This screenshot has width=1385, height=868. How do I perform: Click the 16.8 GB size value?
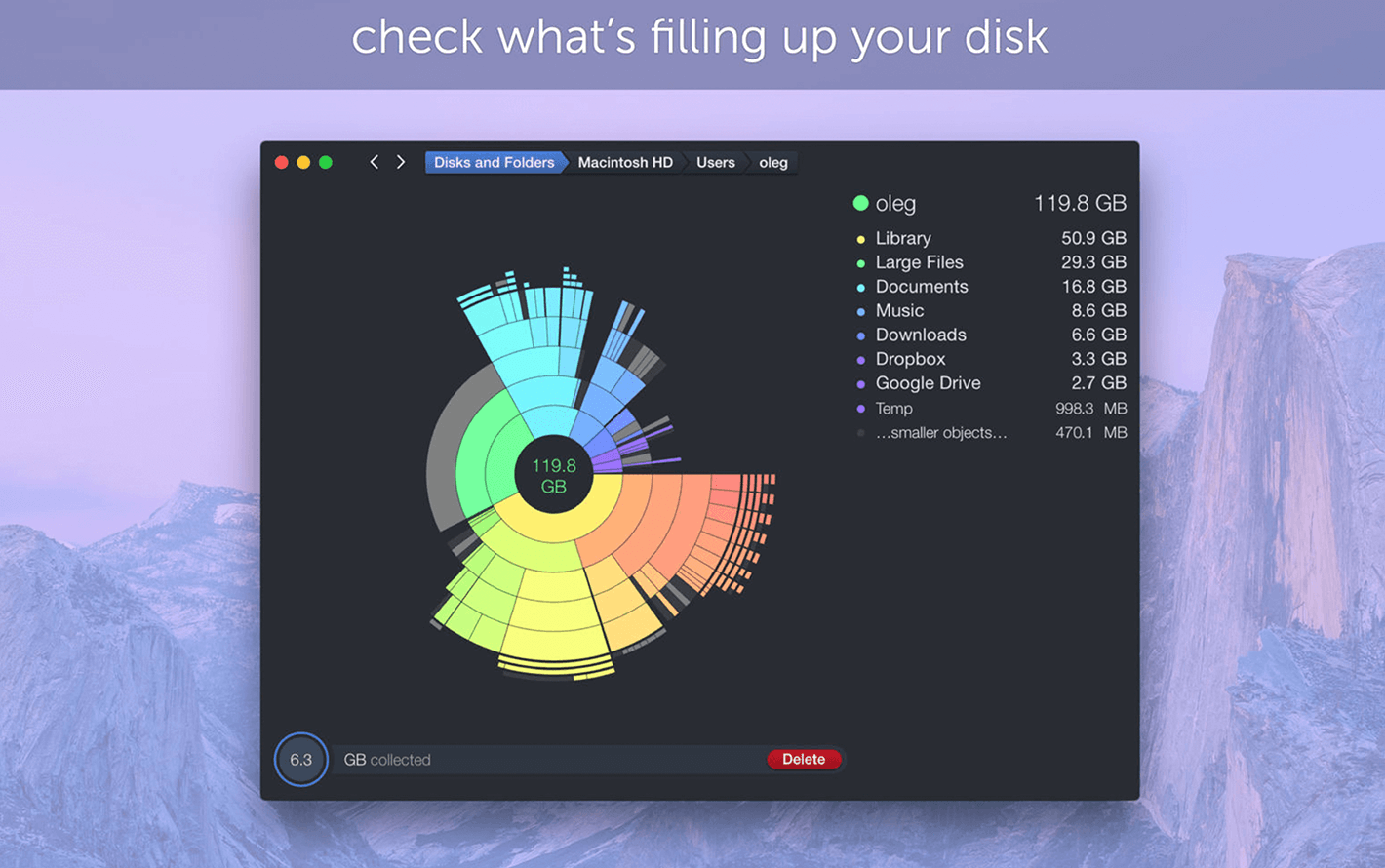tap(1093, 287)
